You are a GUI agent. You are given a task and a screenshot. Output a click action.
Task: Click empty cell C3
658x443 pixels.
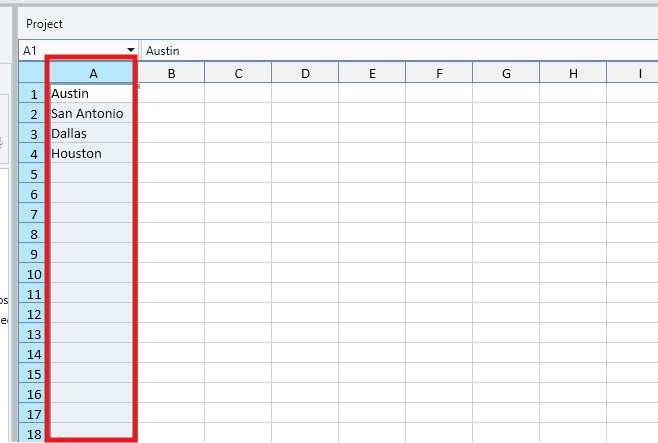(x=238, y=134)
